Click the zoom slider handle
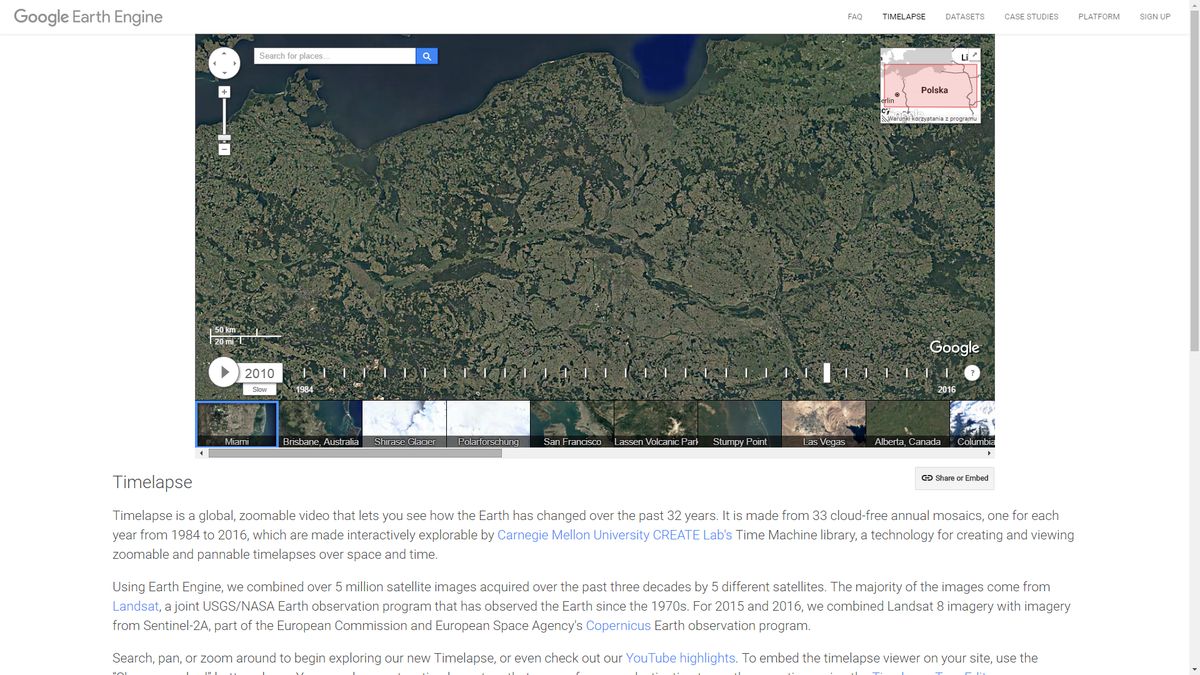Image resolution: width=1200 pixels, height=675 pixels. coord(224,139)
